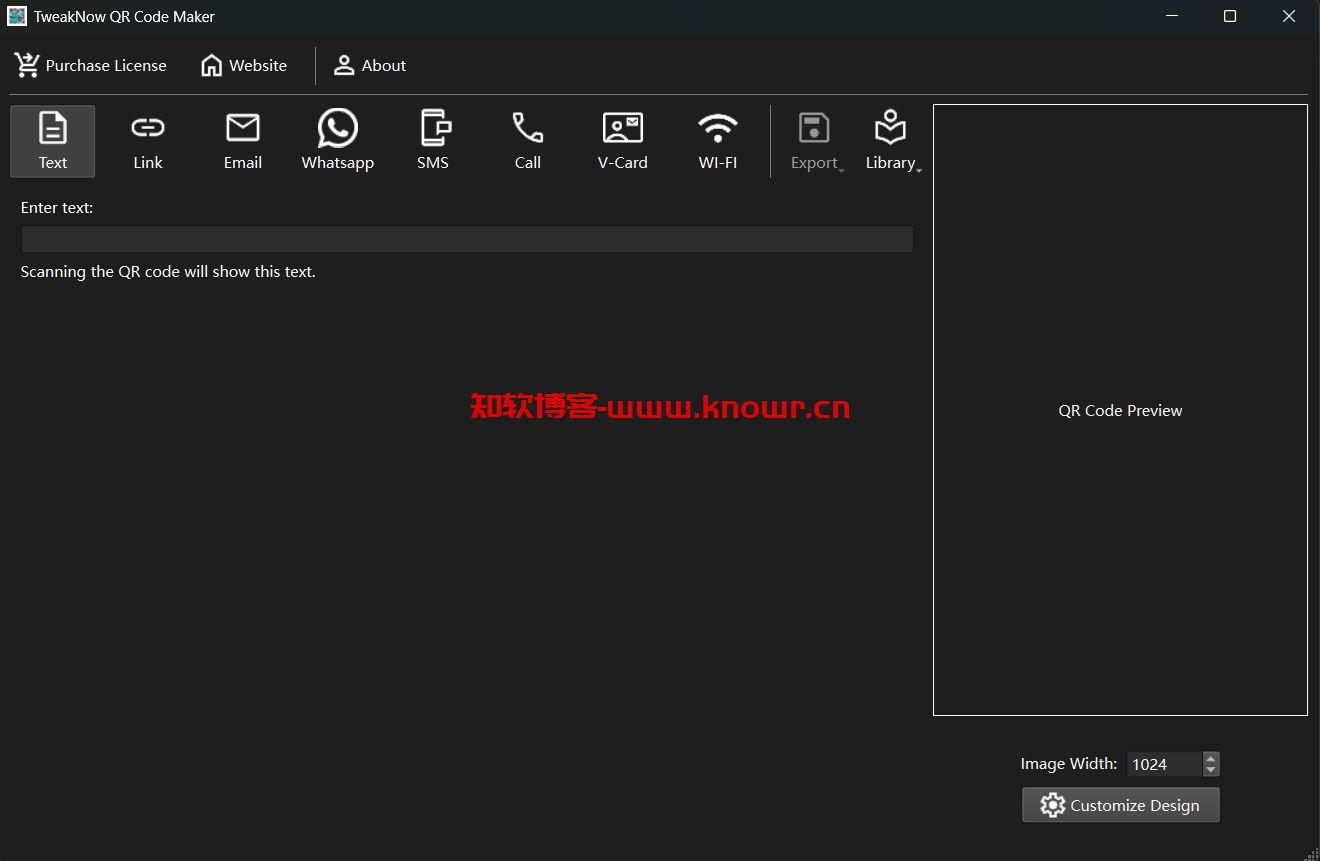Close the TweakNow QR Code Maker window
The height and width of the screenshot is (861, 1320).
(1289, 16)
